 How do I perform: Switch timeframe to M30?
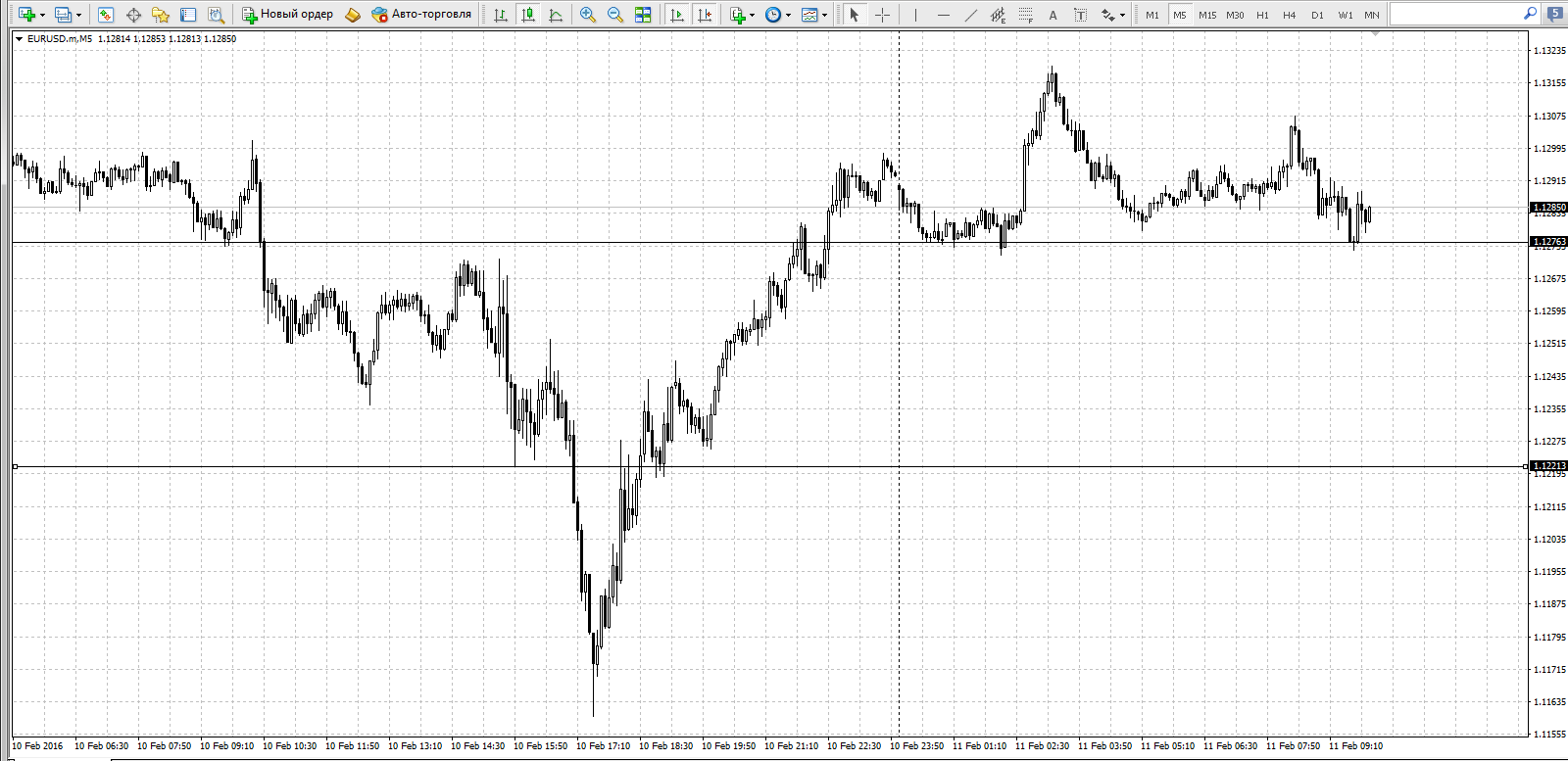coord(1235,15)
